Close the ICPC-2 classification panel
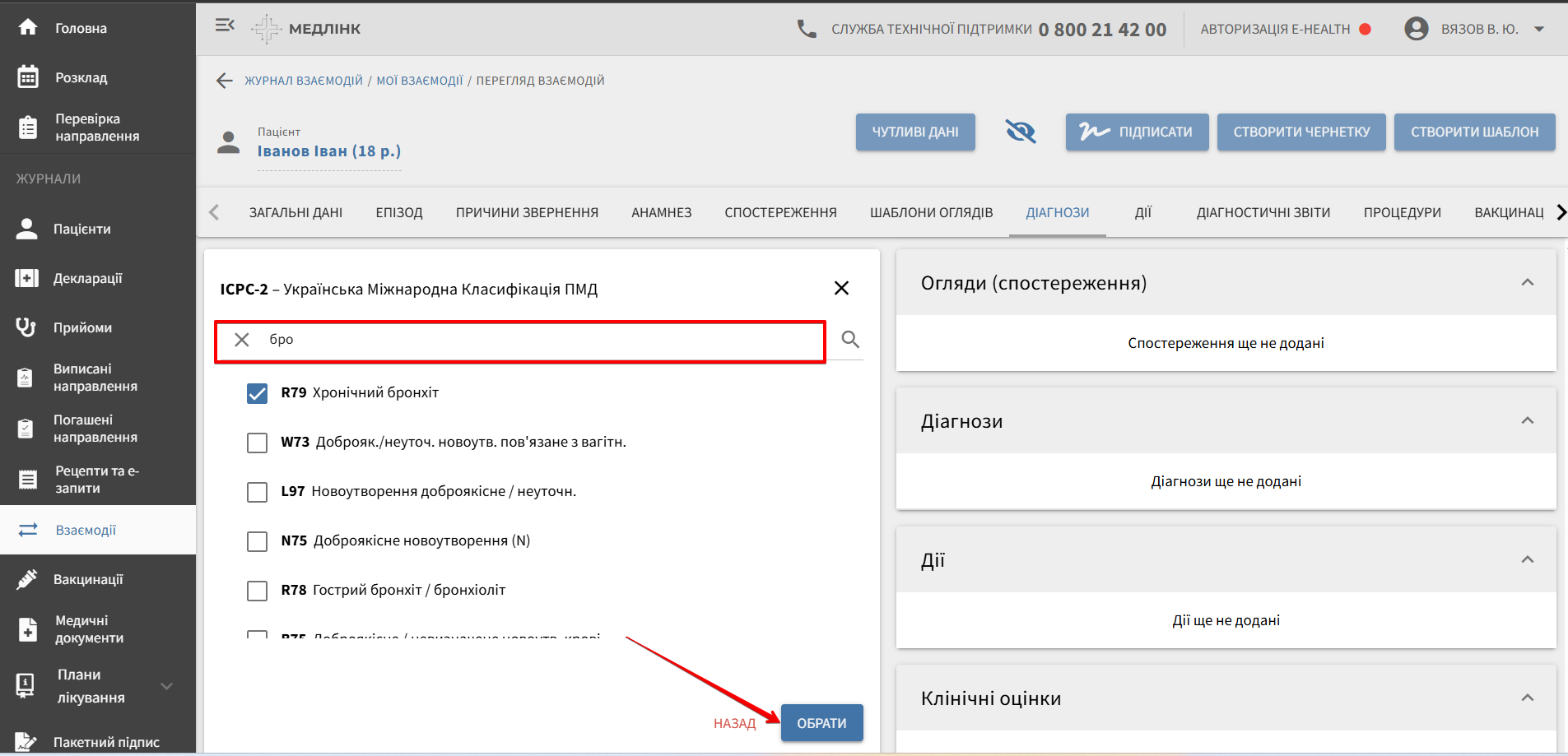This screenshot has width=1568, height=756. pos(840,289)
